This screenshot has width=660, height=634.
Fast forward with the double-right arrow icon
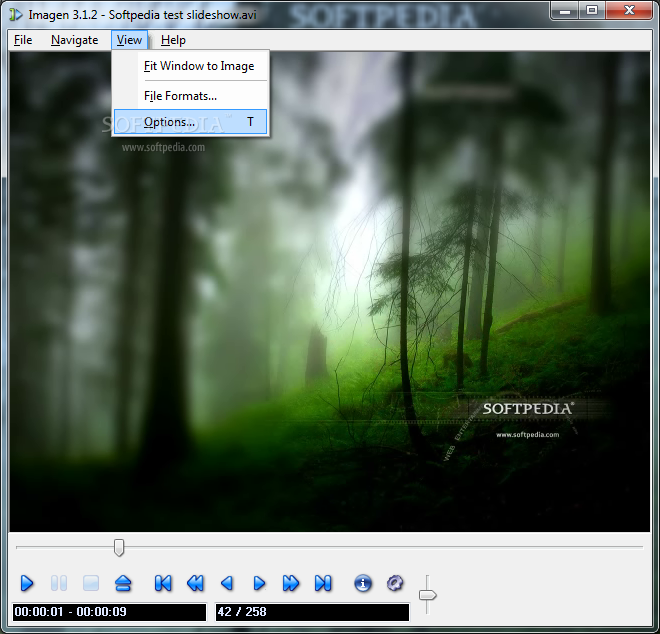291,583
